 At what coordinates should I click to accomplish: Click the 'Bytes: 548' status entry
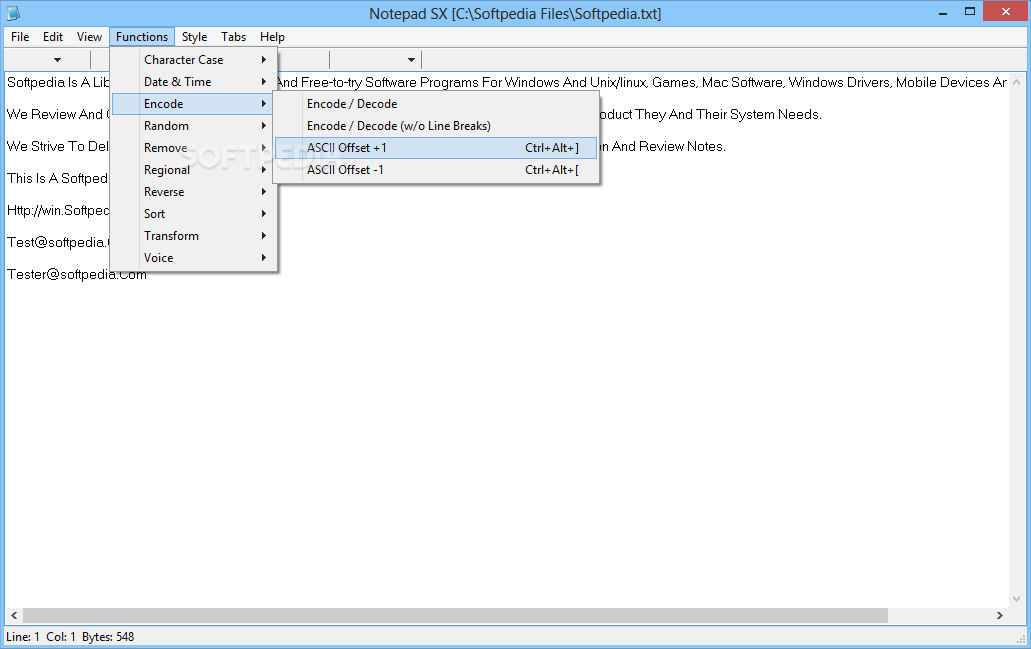[108, 637]
